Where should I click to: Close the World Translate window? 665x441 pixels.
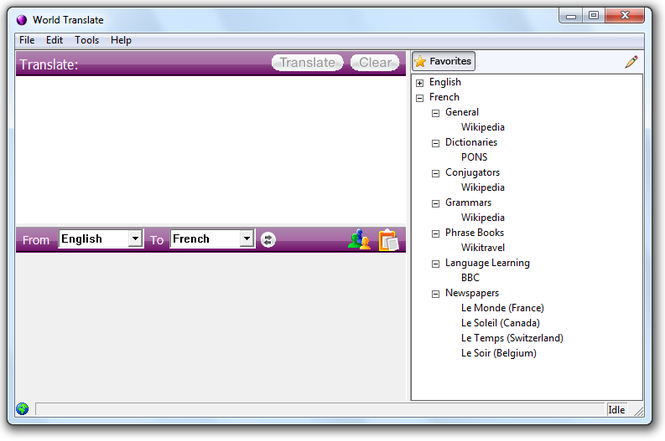point(625,16)
